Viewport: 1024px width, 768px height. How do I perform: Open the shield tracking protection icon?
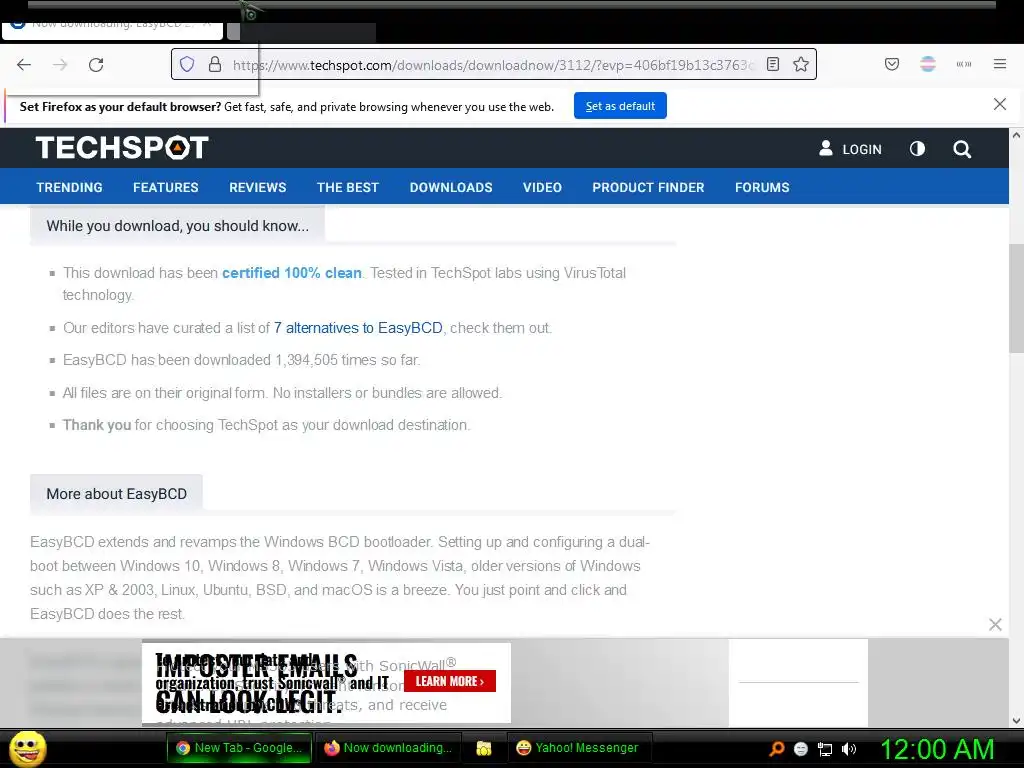click(x=187, y=64)
